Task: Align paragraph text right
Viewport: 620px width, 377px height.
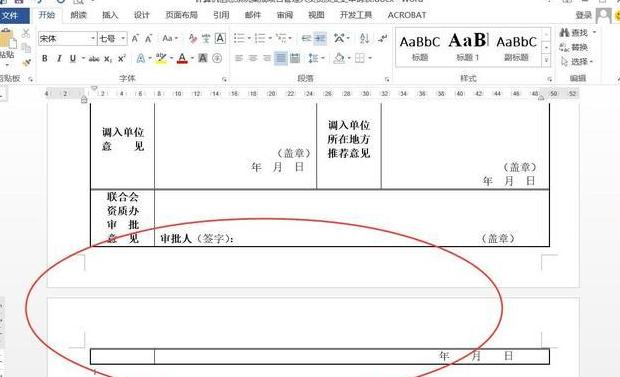Action: point(267,59)
